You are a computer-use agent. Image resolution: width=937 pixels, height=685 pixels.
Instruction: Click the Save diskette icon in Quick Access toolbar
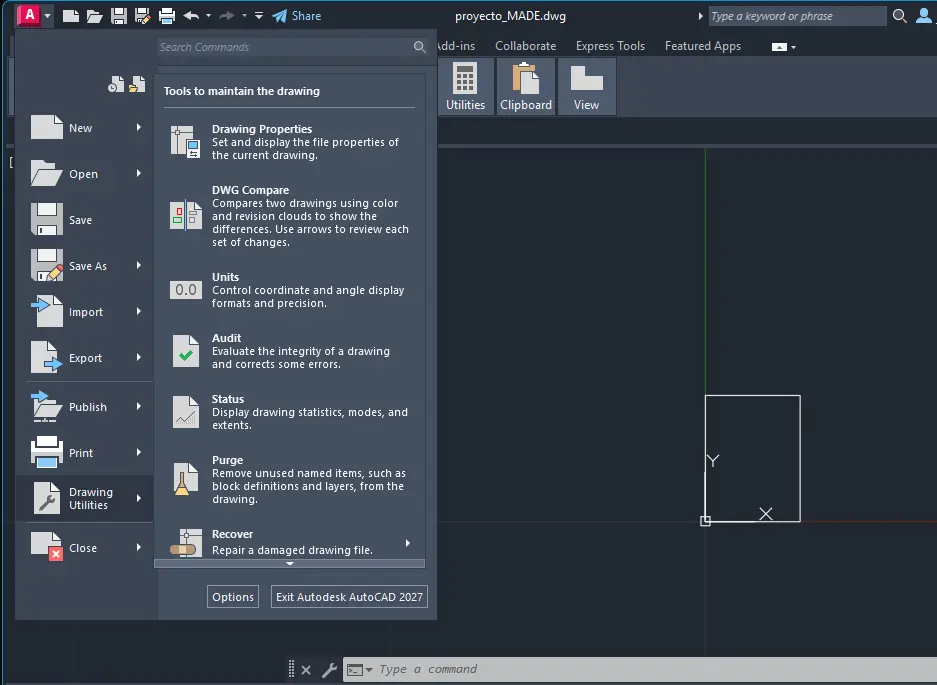click(x=119, y=16)
